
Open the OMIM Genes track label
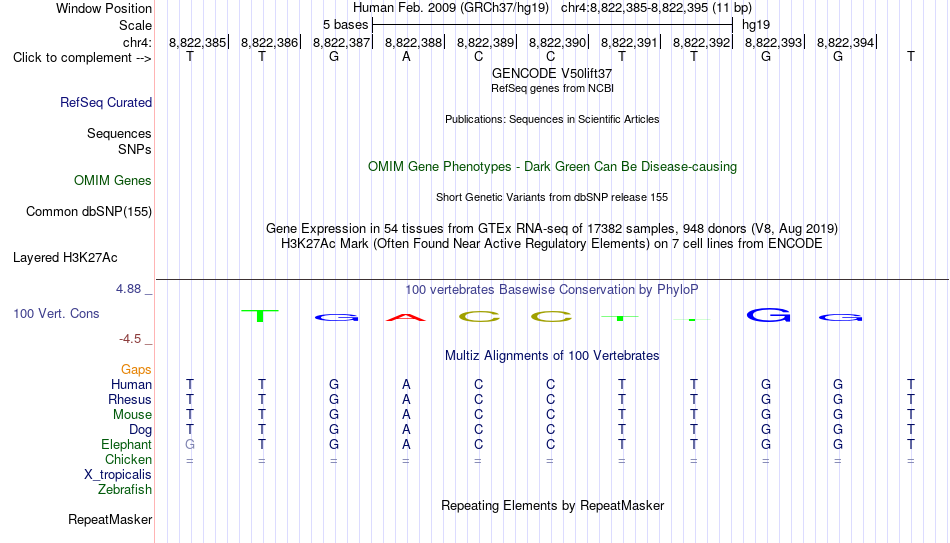click(113, 181)
